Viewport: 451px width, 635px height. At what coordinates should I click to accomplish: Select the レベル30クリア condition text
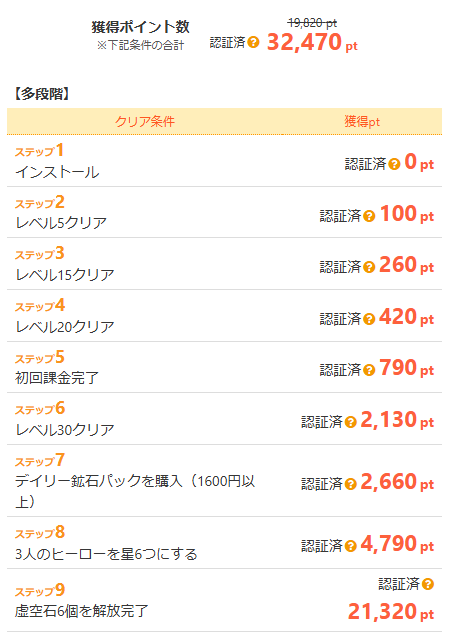tap(65, 430)
